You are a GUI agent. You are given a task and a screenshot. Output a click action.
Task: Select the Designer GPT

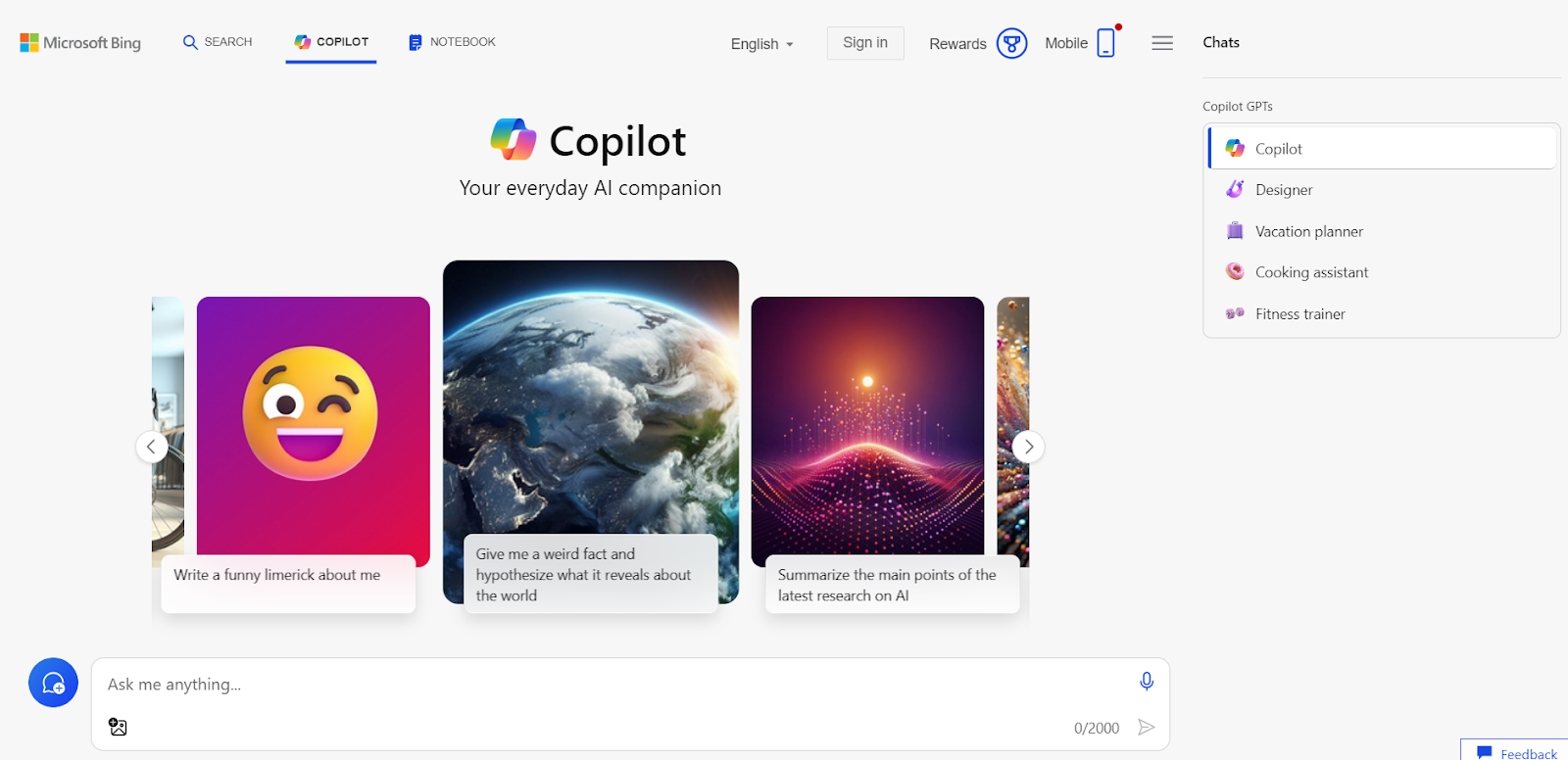(x=1382, y=190)
